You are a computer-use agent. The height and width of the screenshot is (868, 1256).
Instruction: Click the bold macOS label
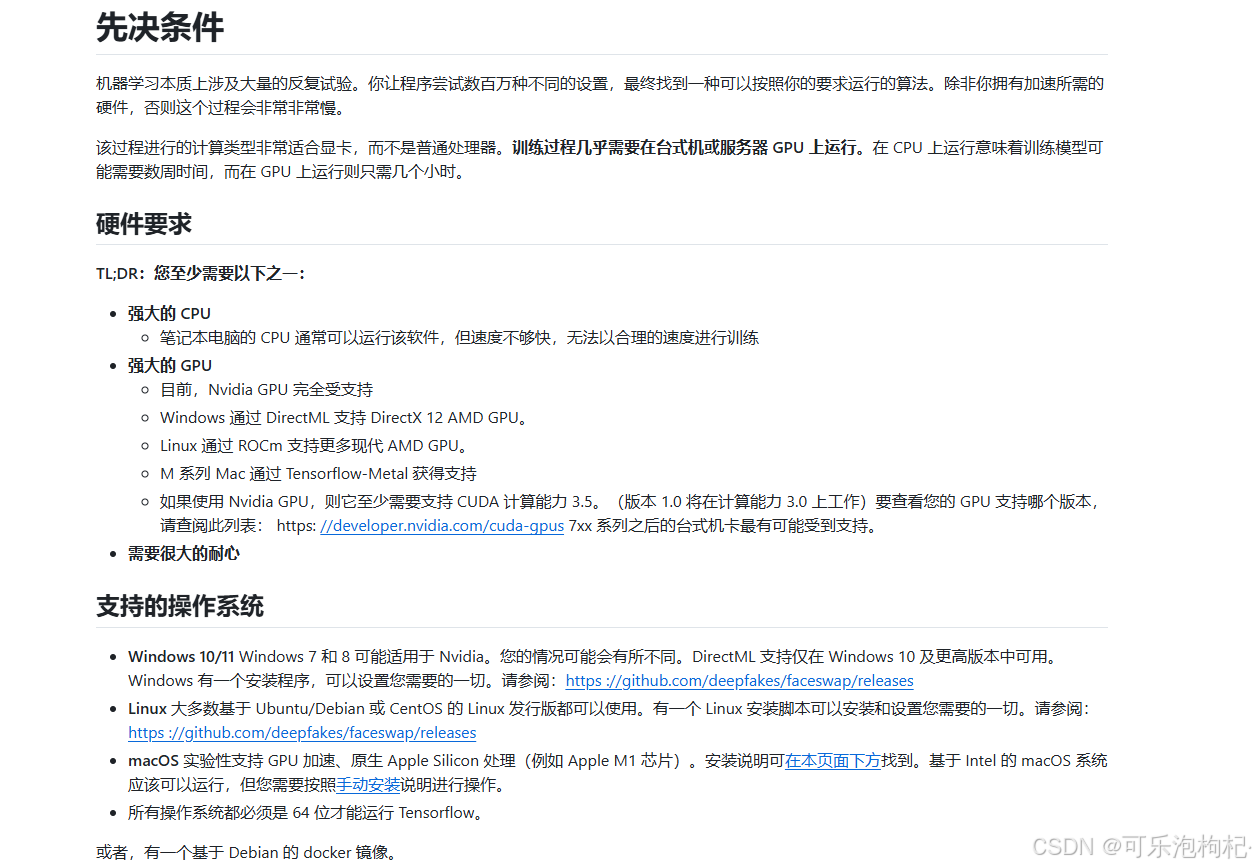pyautogui.click(x=153, y=761)
